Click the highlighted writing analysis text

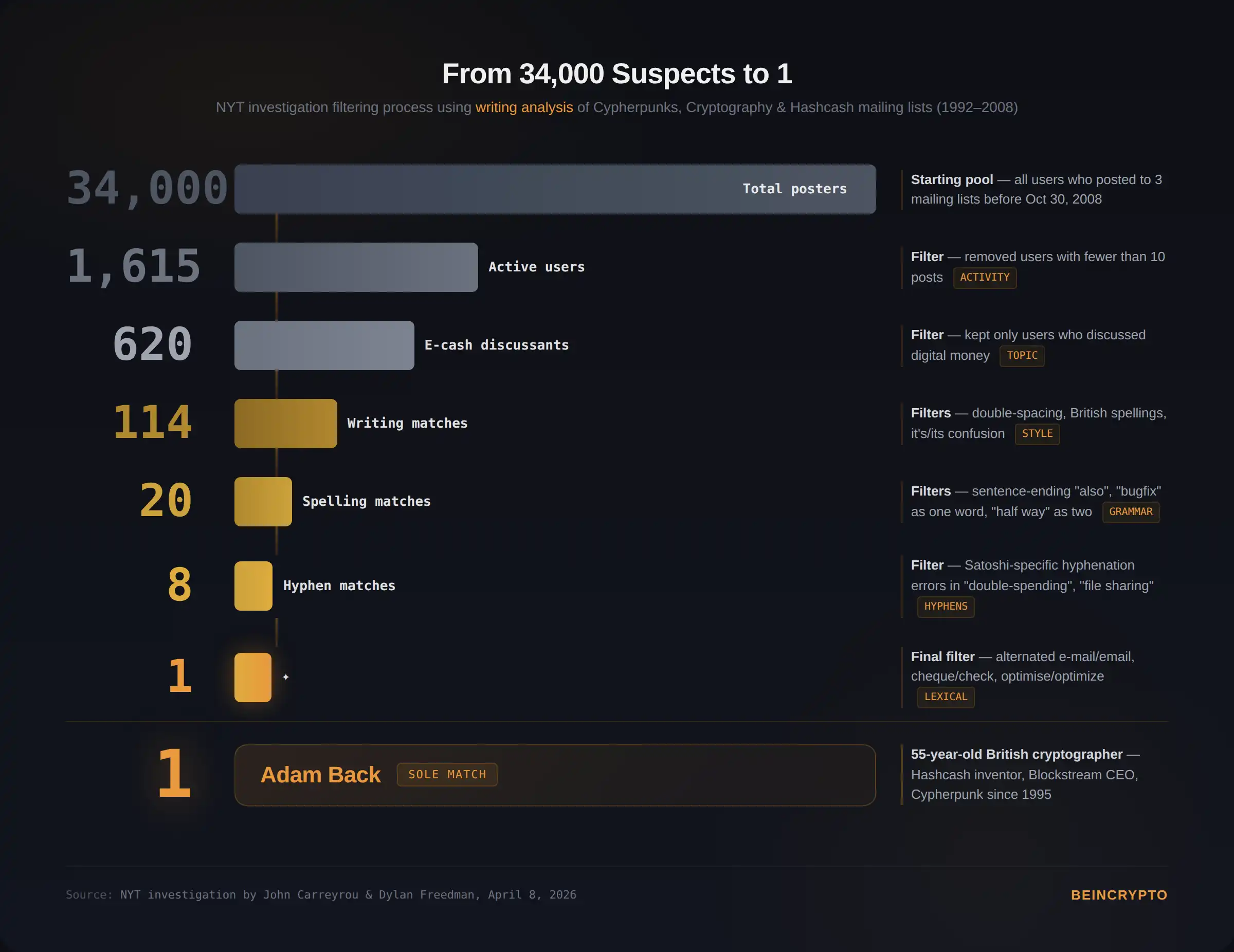[524, 107]
